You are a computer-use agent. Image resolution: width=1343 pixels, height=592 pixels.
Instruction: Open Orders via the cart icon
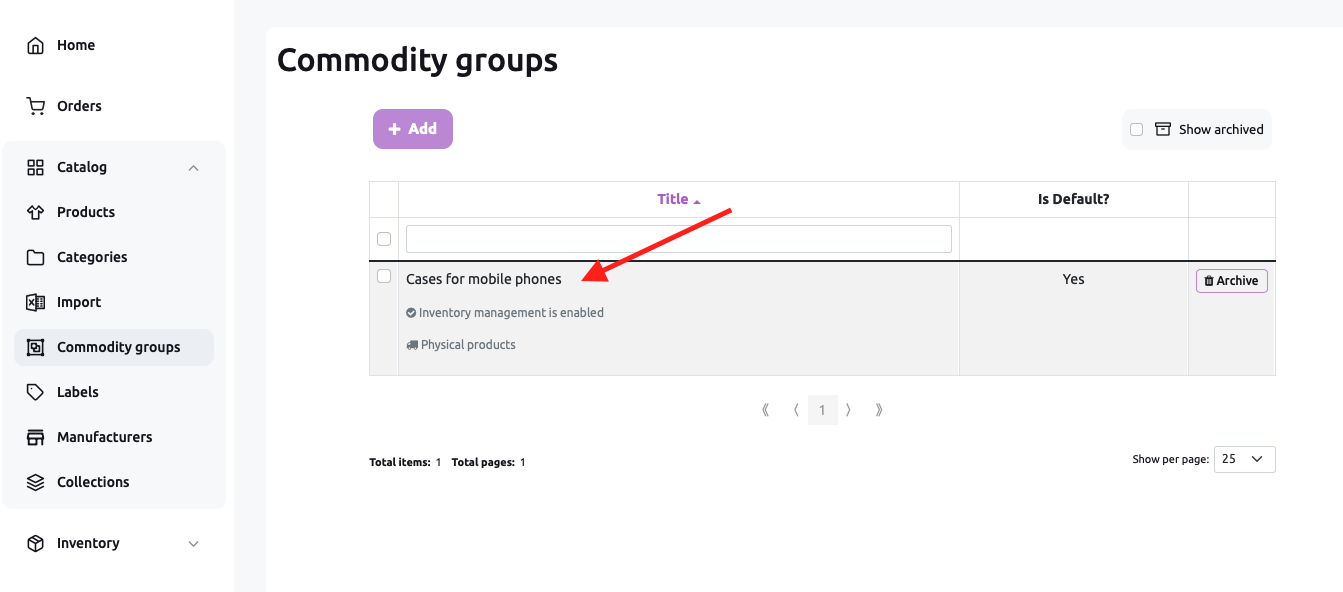36,106
